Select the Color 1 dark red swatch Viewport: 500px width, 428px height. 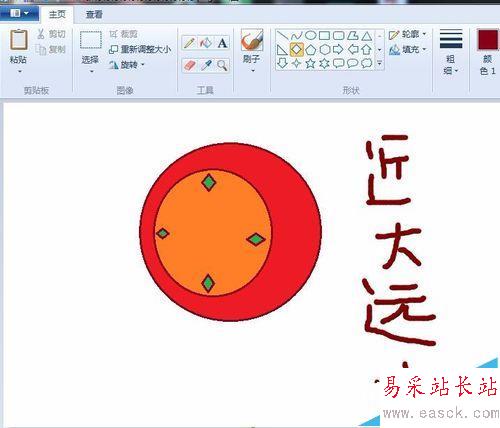(488, 39)
